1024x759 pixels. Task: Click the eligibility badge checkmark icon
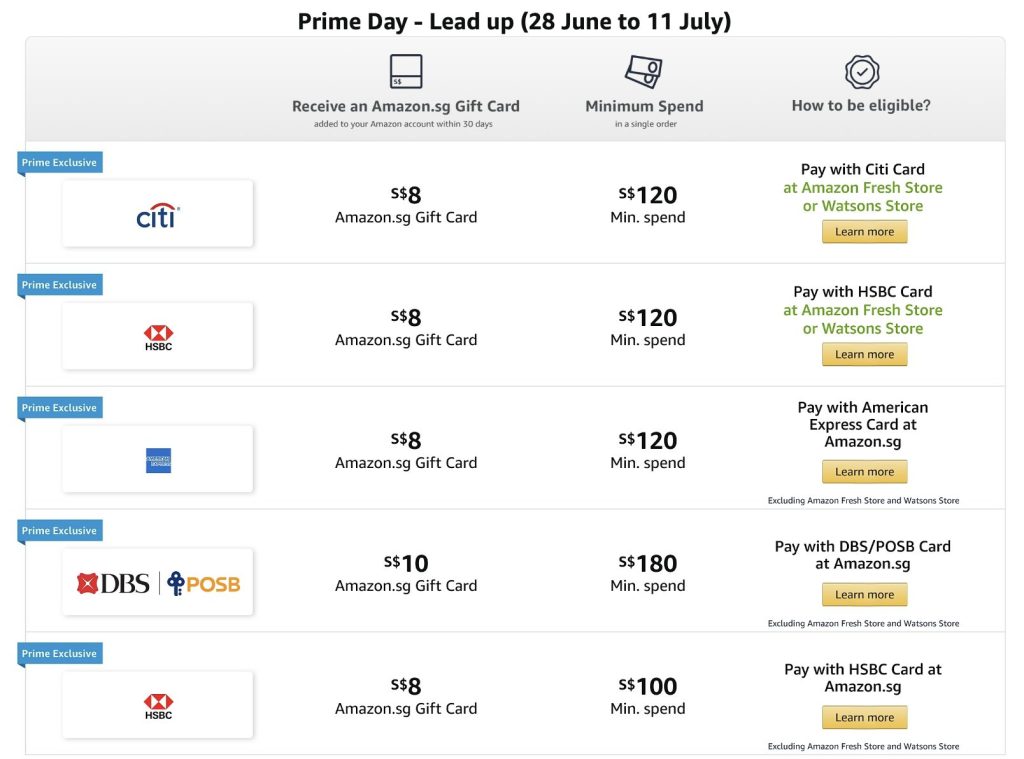click(861, 72)
